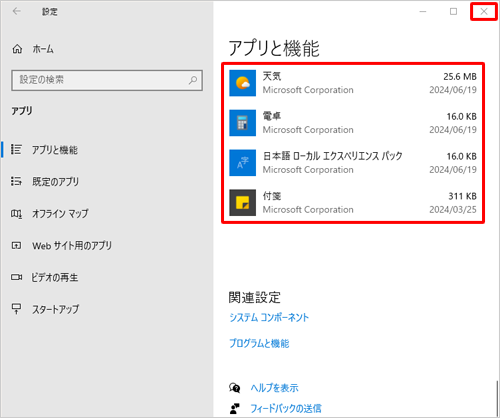Click the 311 KB size value
This screenshot has height=418, width=500.
pos(463,196)
